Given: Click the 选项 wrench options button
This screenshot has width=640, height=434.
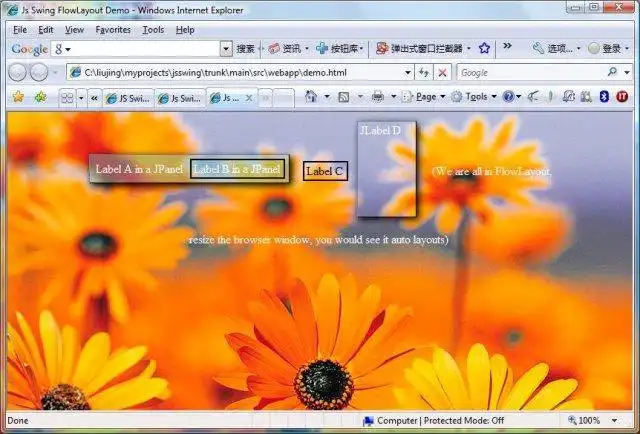Looking at the screenshot, I should pyautogui.click(x=556, y=49).
